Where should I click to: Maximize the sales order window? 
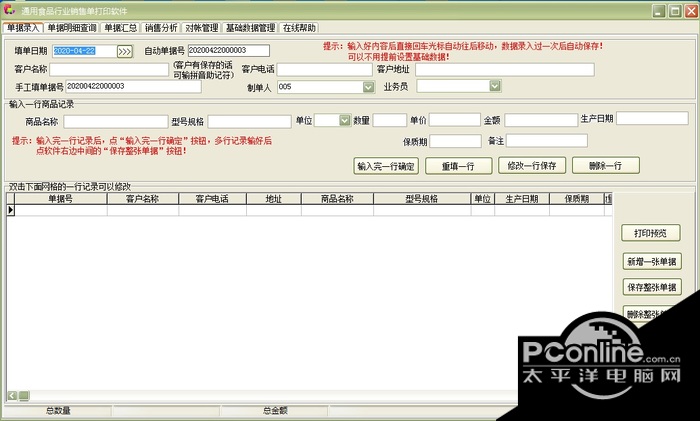675,11
